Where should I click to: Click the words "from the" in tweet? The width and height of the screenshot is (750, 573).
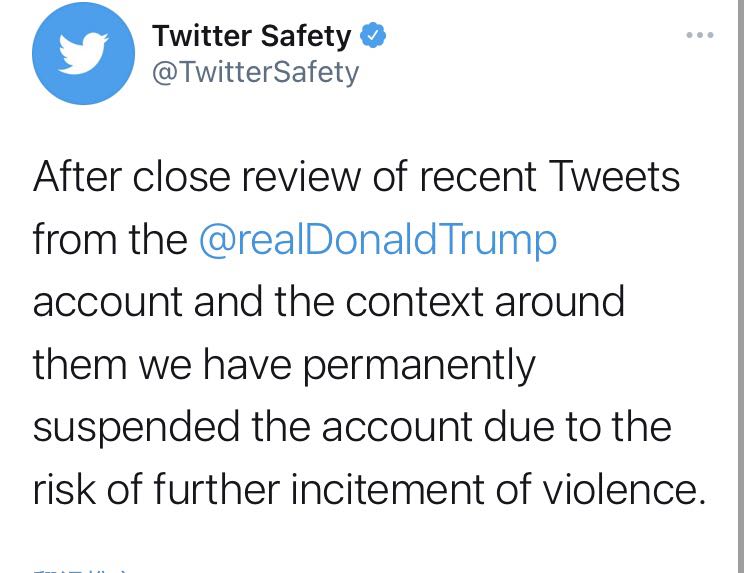click(110, 241)
